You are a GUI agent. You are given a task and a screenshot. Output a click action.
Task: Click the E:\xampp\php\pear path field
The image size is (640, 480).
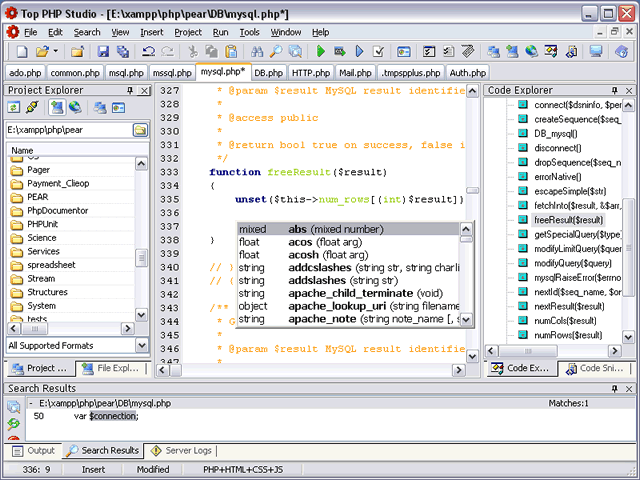point(69,130)
